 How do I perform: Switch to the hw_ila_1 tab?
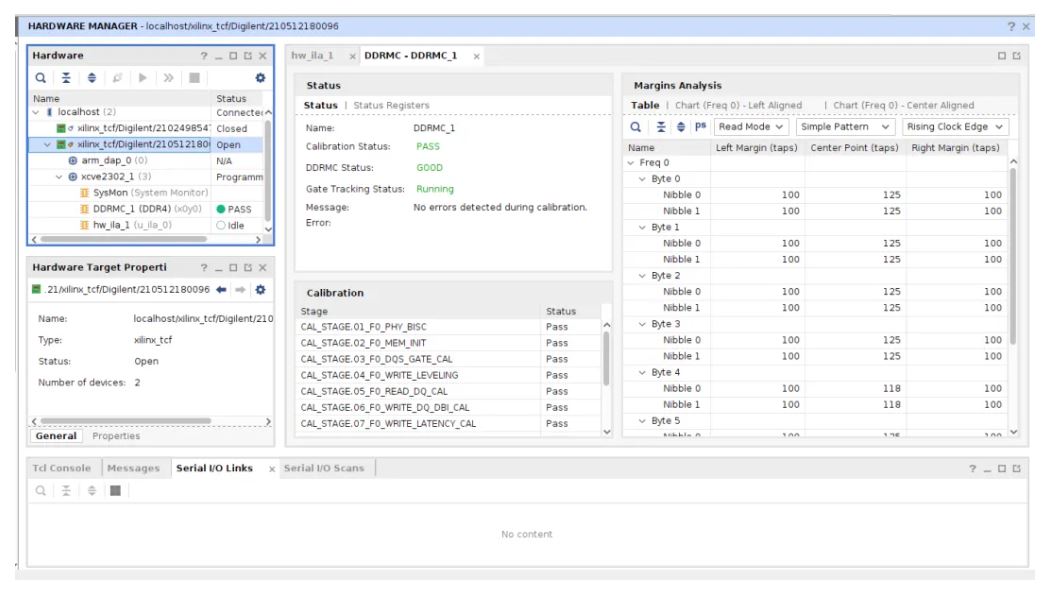[x=312, y=55]
